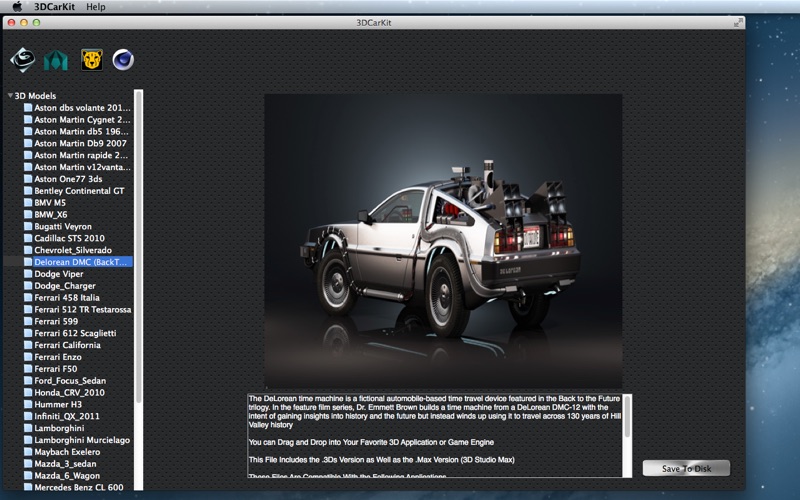Select Ferrari 458 Italia

(67, 297)
